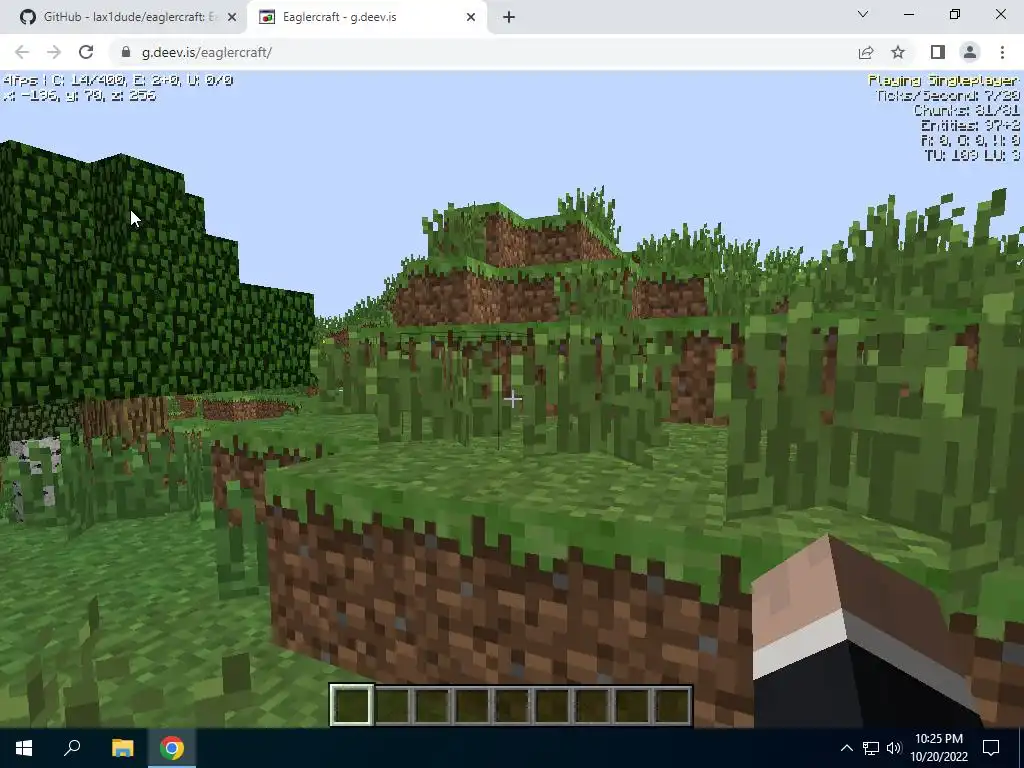Click the Chrome taskbar icon
The width and height of the screenshot is (1024, 768).
(172, 748)
